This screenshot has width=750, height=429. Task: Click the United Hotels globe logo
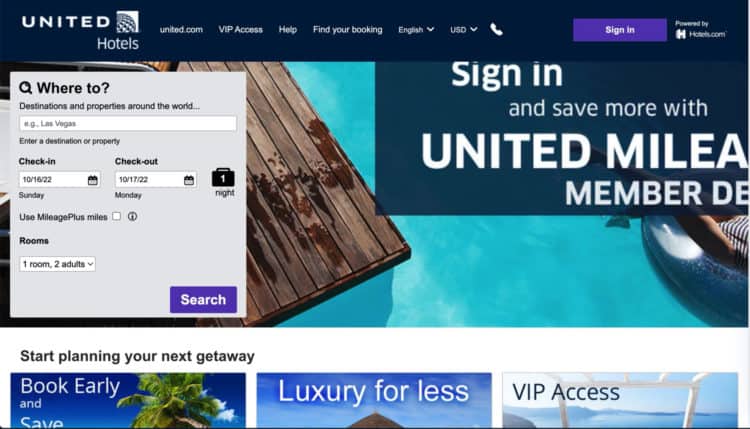[128, 22]
